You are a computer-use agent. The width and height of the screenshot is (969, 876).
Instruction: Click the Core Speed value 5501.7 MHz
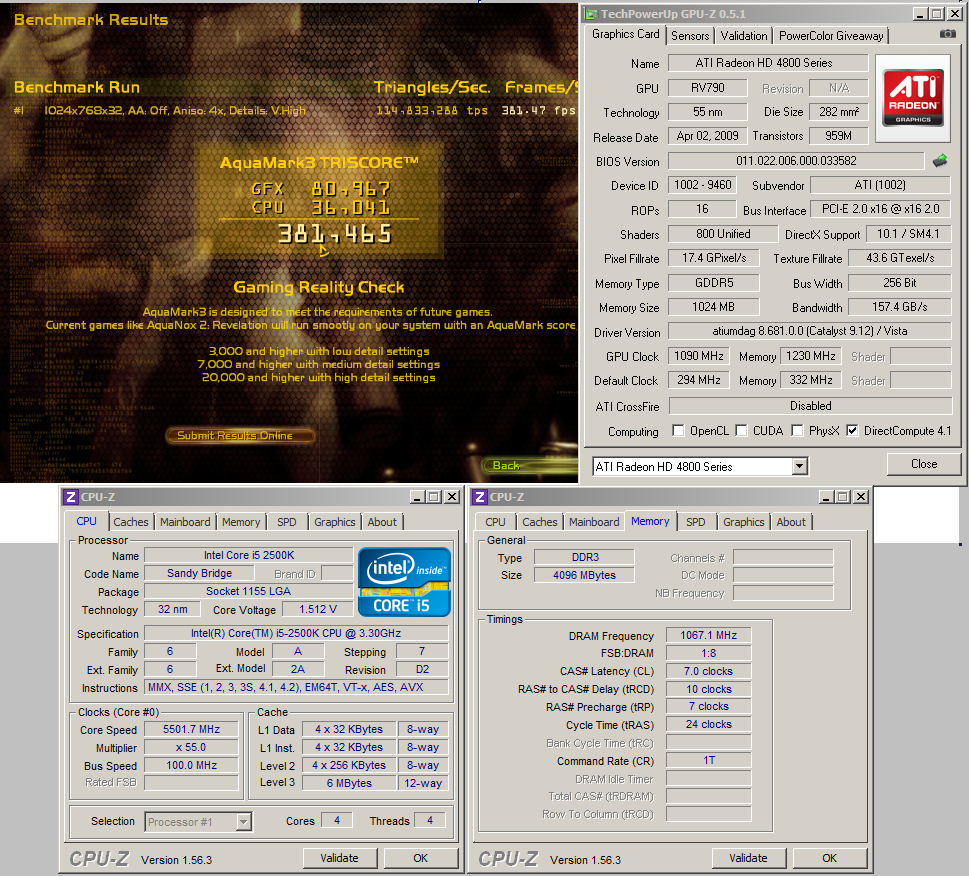[191, 730]
